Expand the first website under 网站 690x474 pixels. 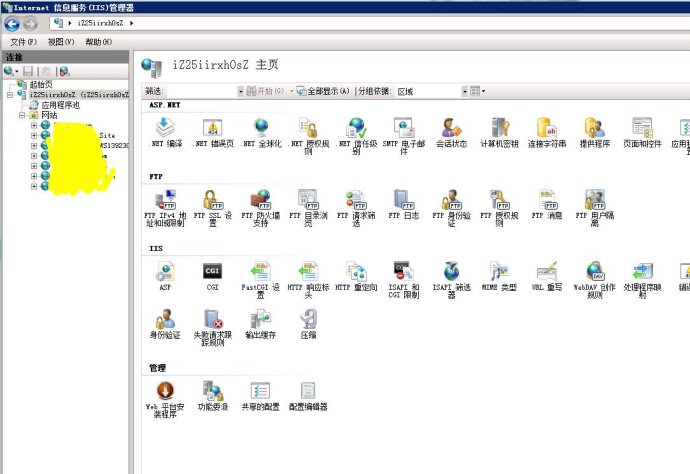point(34,125)
